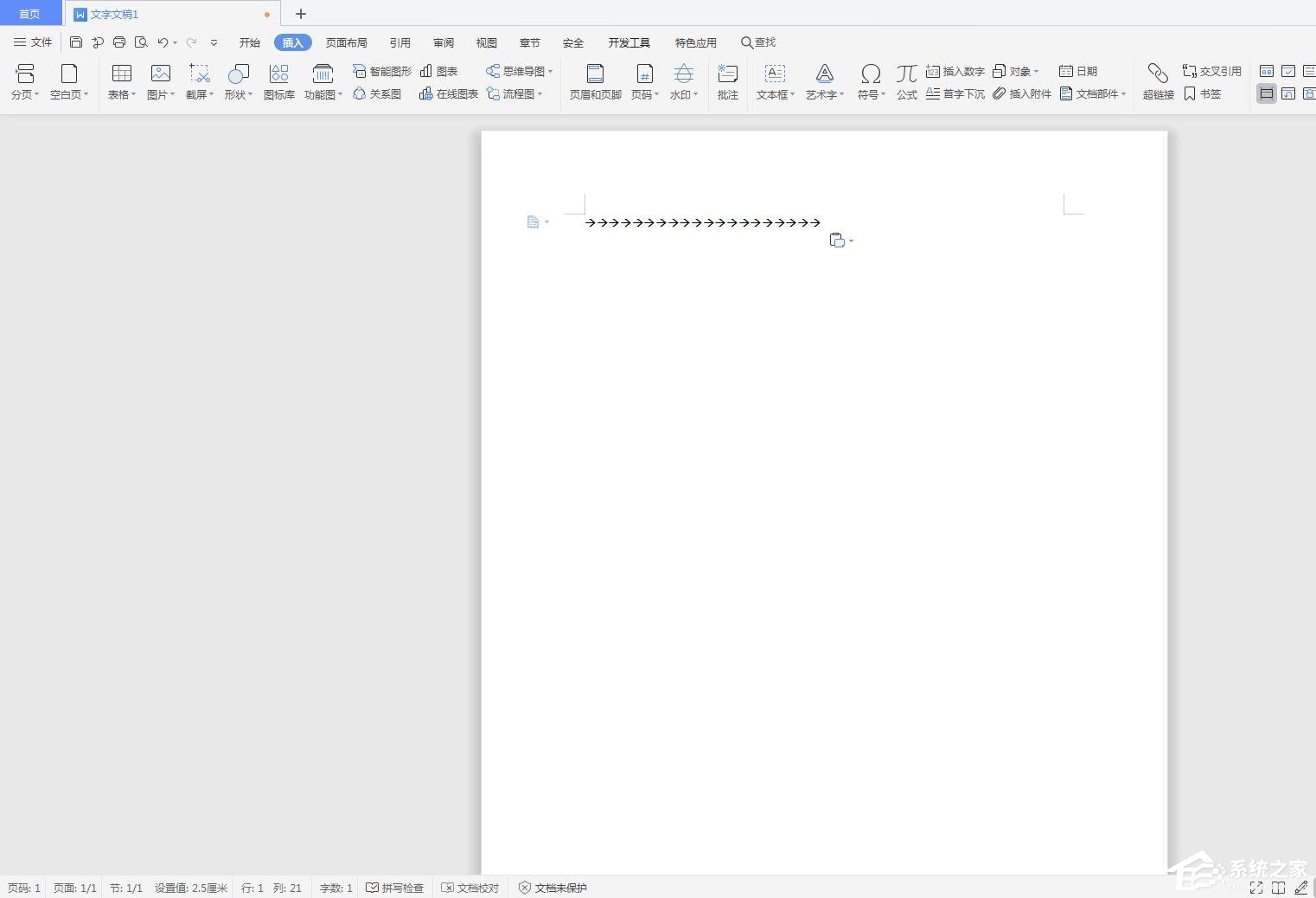Switch to the References (引用) tab
This screenshot has width=1316, height=898.
(x=400, y=42)
